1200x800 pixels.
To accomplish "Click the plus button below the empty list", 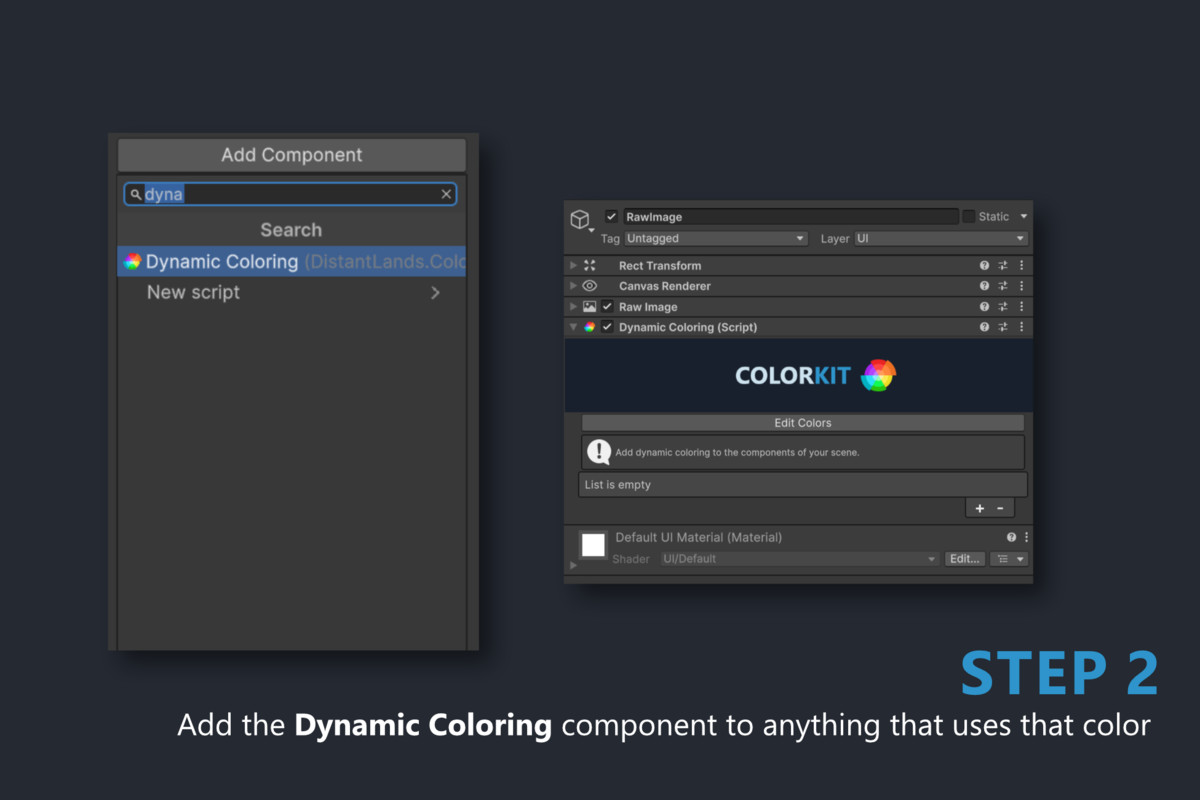I will 979,508.
